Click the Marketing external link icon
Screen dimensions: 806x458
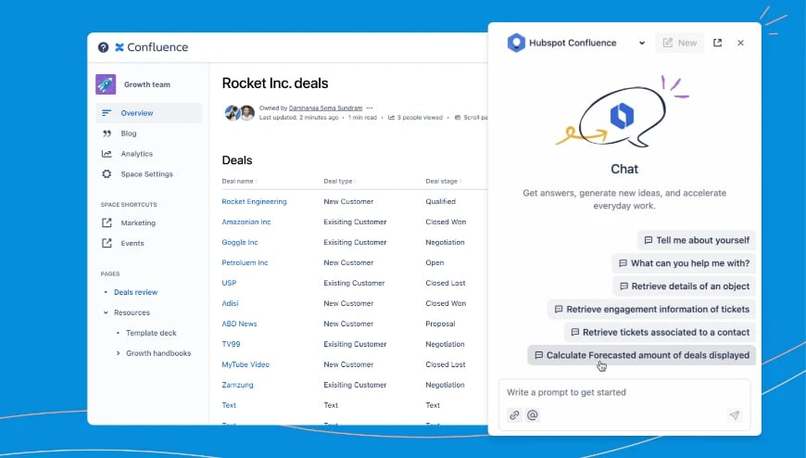pyautogui.click(x=106, y=223)
